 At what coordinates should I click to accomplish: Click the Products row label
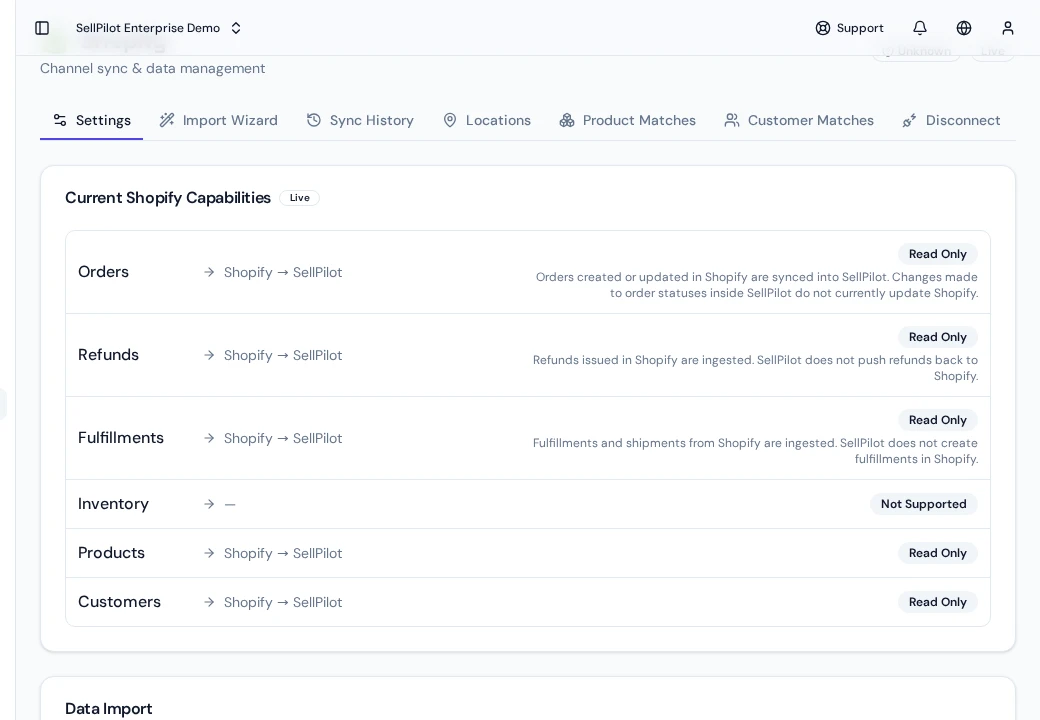point(111,553)
